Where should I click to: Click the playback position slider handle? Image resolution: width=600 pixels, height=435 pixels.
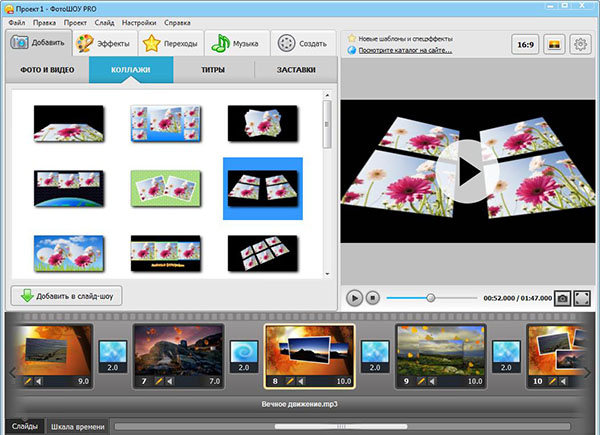431,298
